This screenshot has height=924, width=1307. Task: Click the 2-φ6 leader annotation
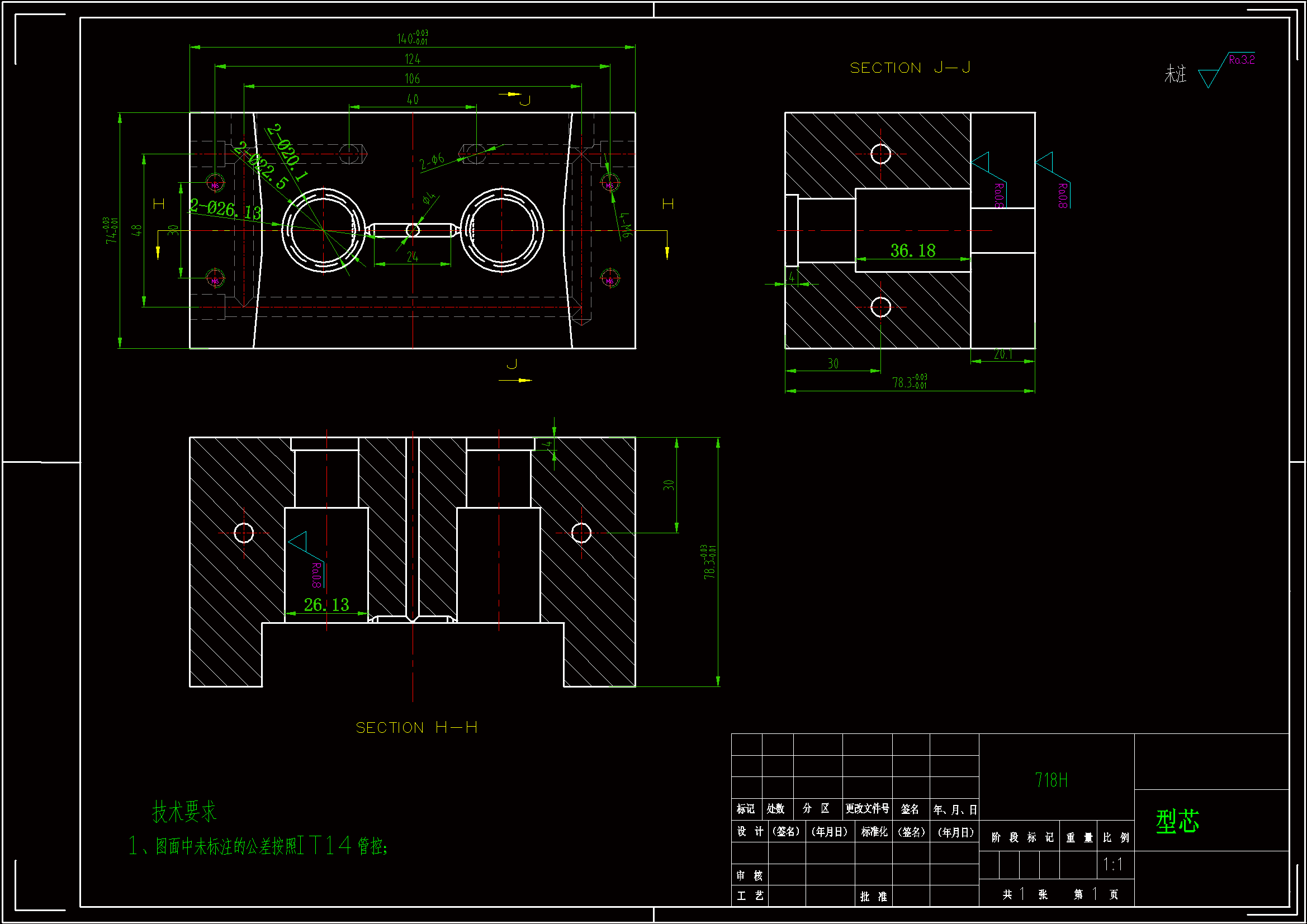point(432,162)
